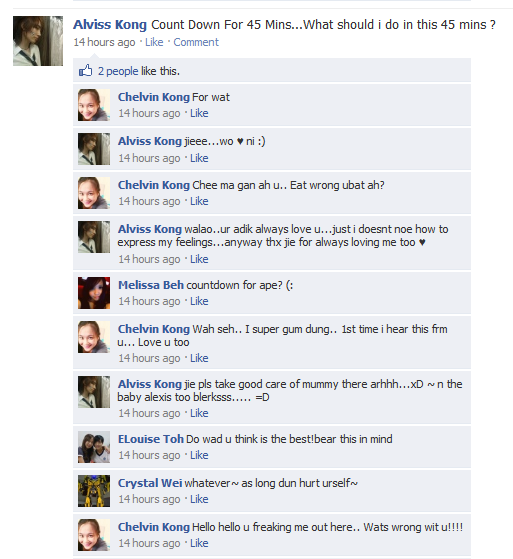
Task: Click Comment link under the main post
Action: [x=196, y=42]
